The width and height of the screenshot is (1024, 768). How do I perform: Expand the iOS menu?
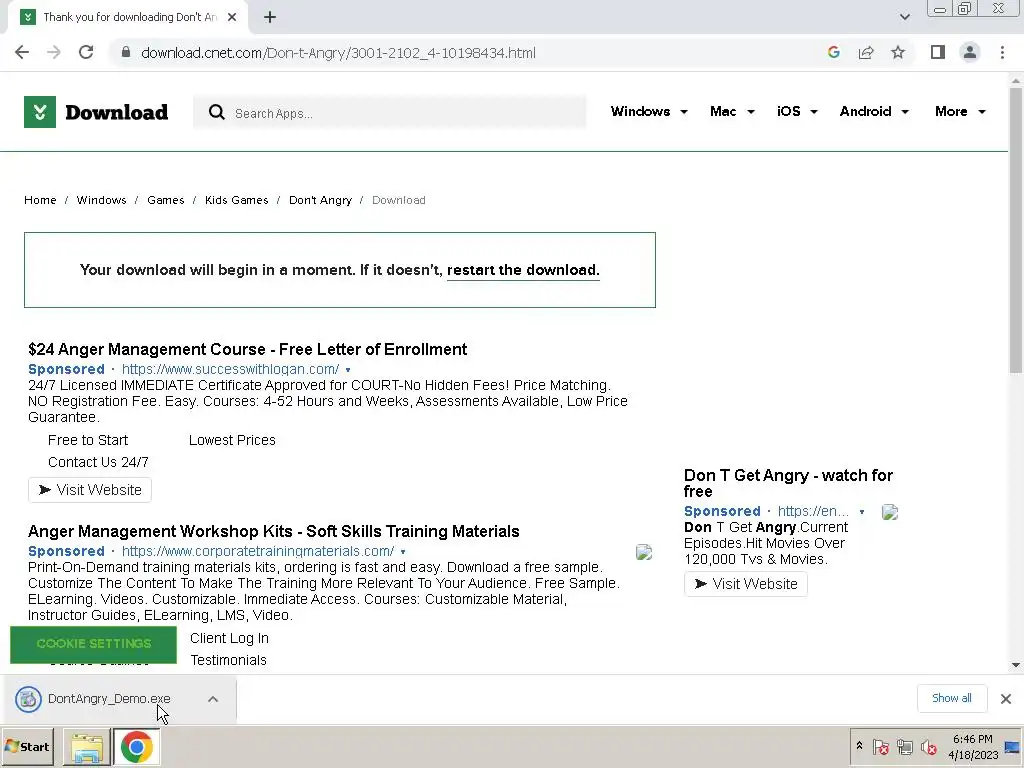click(x=797, y=112)
